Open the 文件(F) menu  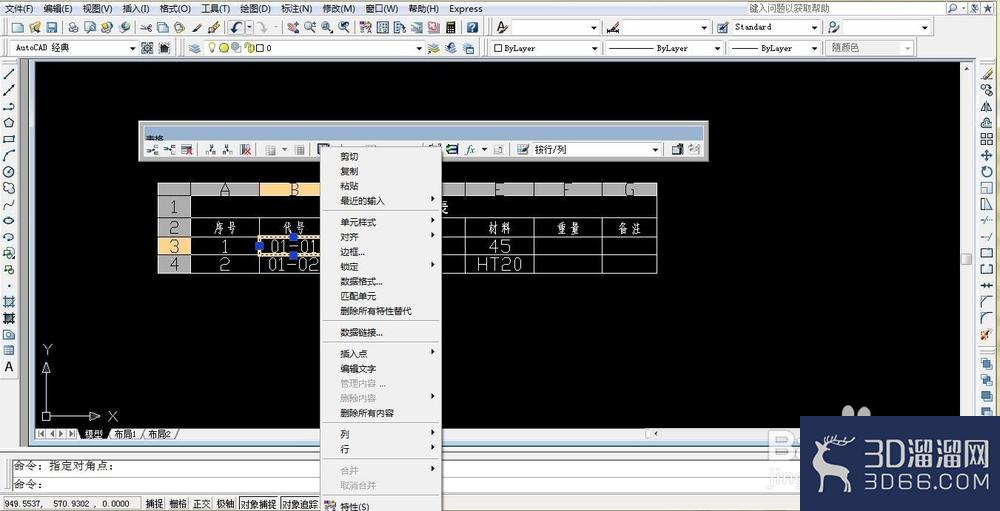coord(19,9)
